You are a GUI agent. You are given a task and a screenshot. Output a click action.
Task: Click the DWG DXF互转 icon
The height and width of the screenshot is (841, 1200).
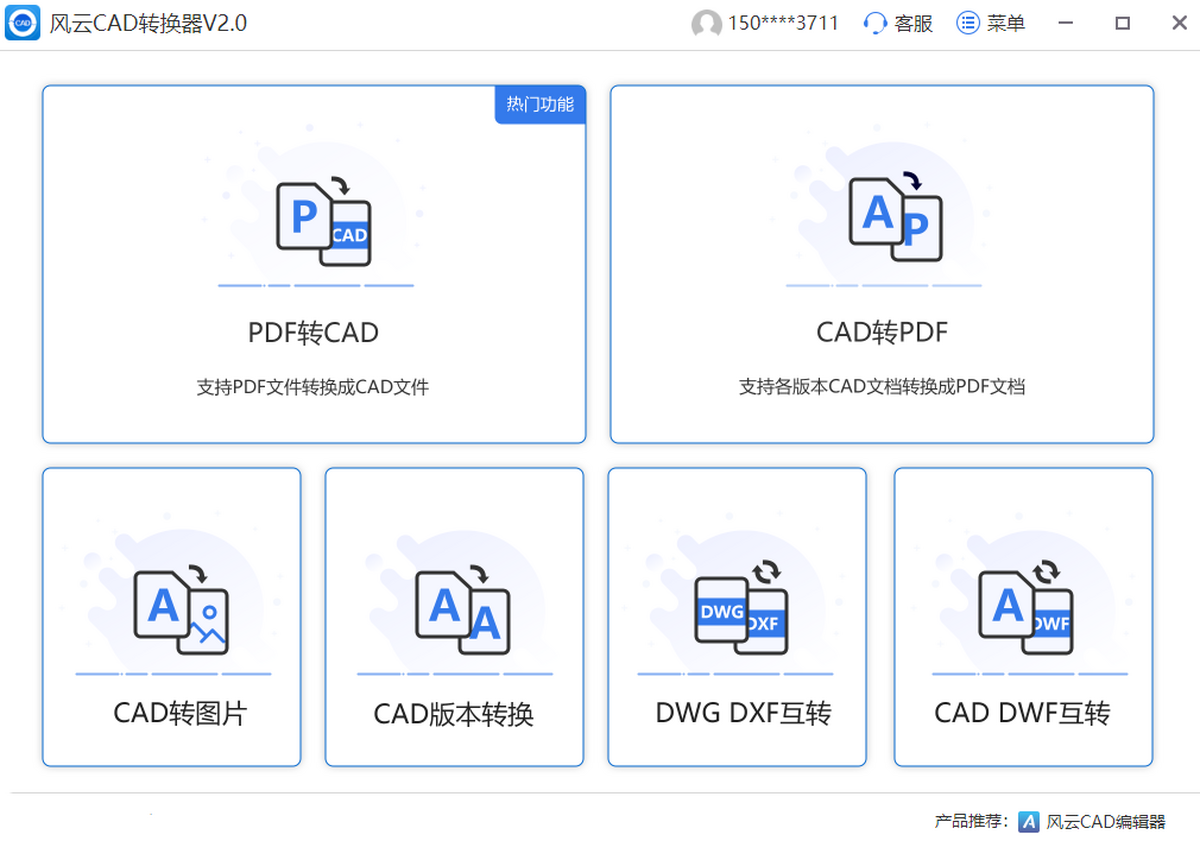[741, 608]
